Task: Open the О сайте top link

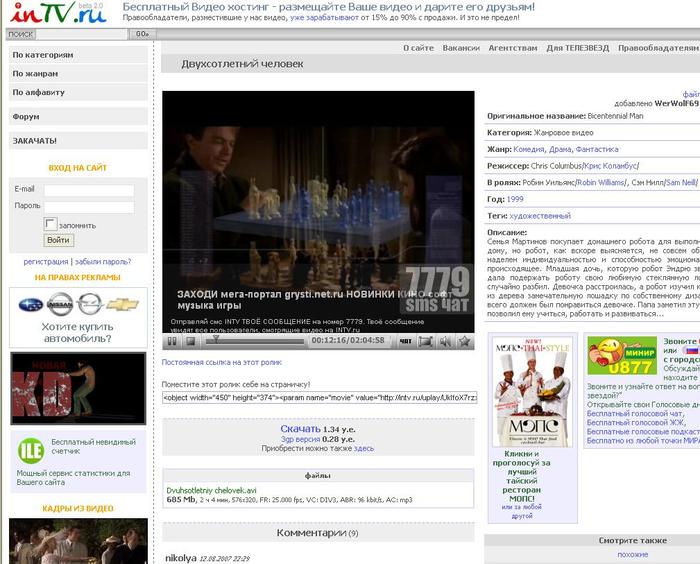Action: coord(418,48)
